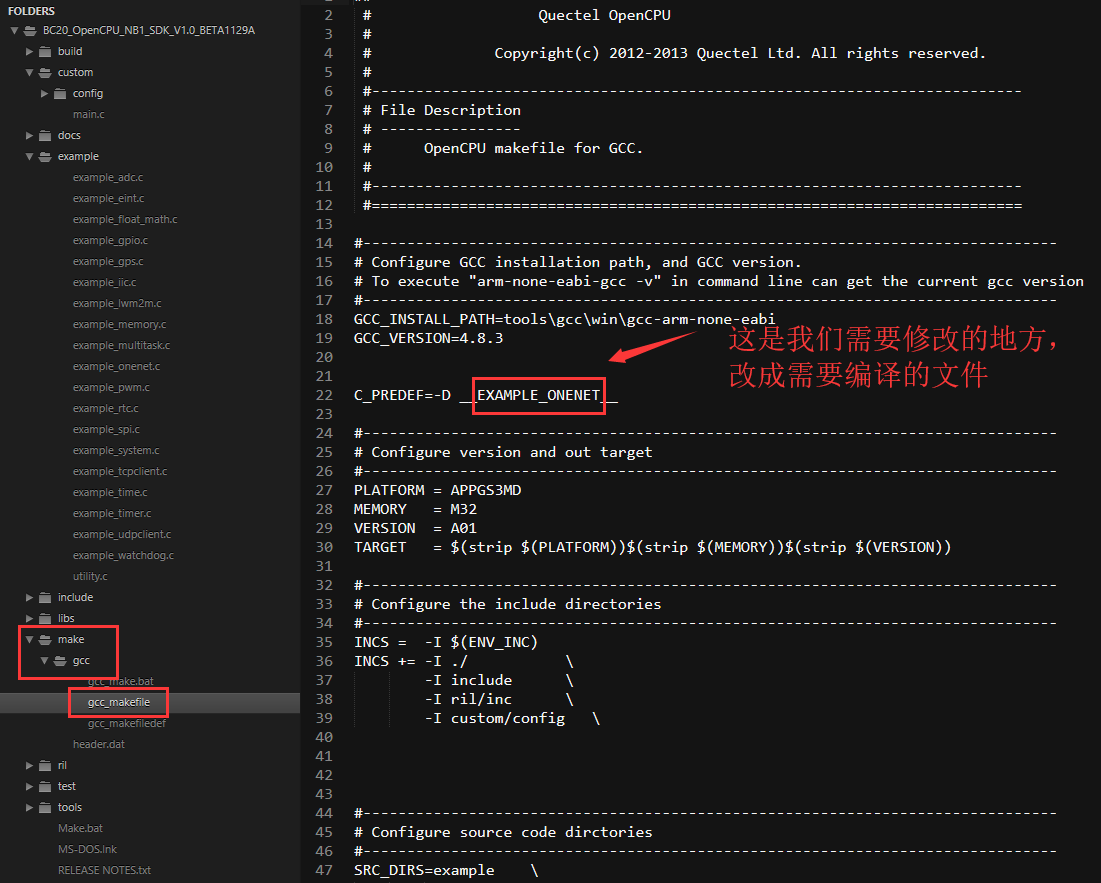1101x883 pixels.
Task: Click line number 22 in gutter
Action: (x=324, y=395)
